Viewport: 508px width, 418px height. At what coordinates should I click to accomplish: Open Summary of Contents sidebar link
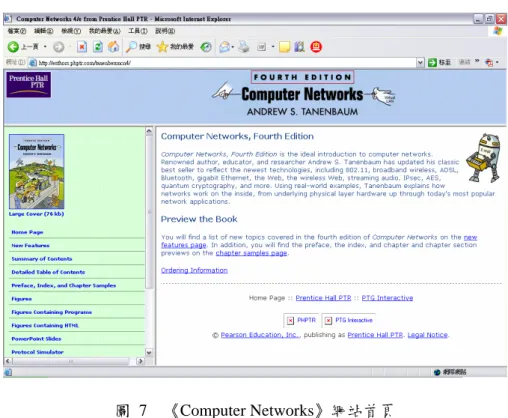point(42,259)
